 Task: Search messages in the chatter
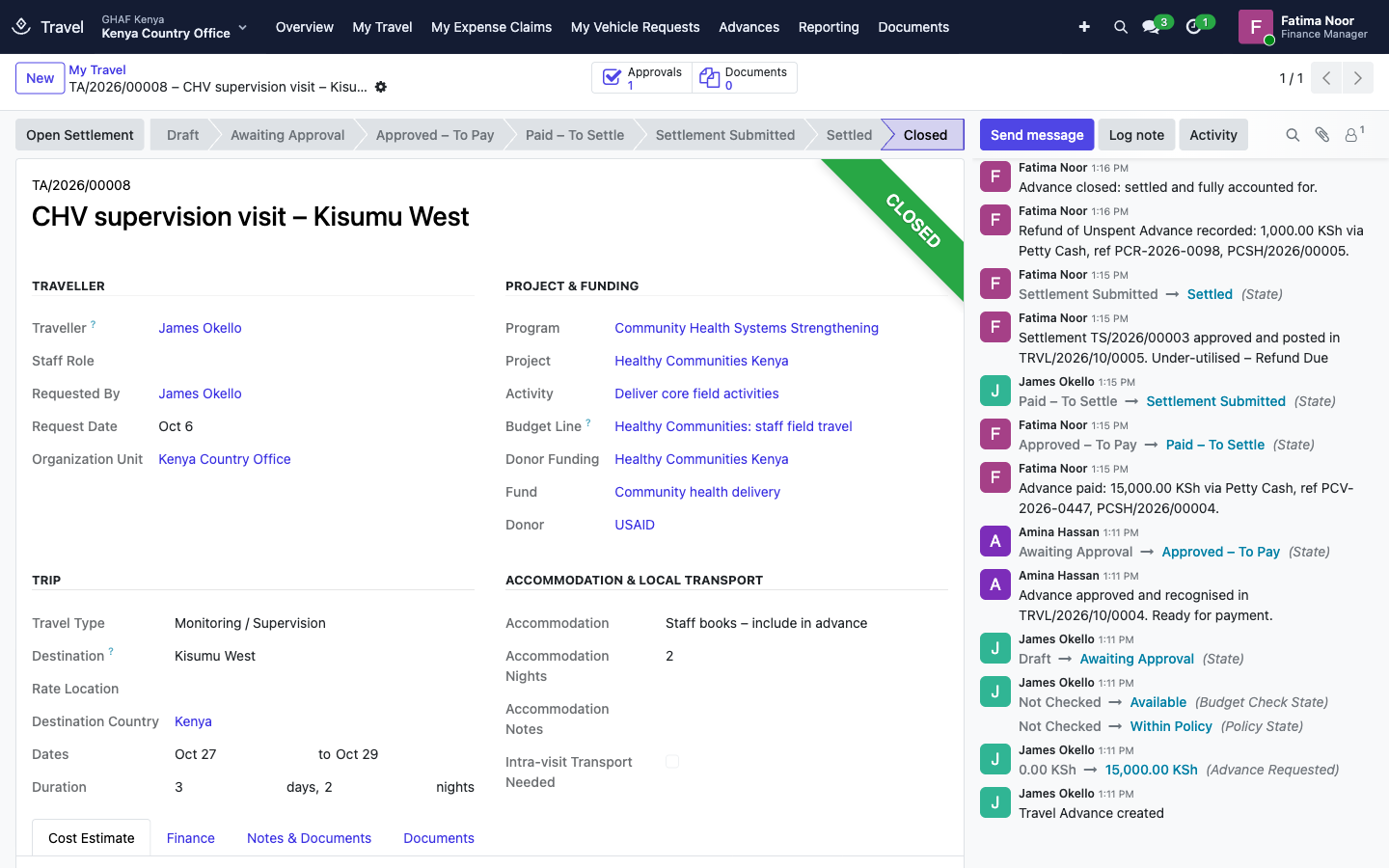(x=1293, y=135)
